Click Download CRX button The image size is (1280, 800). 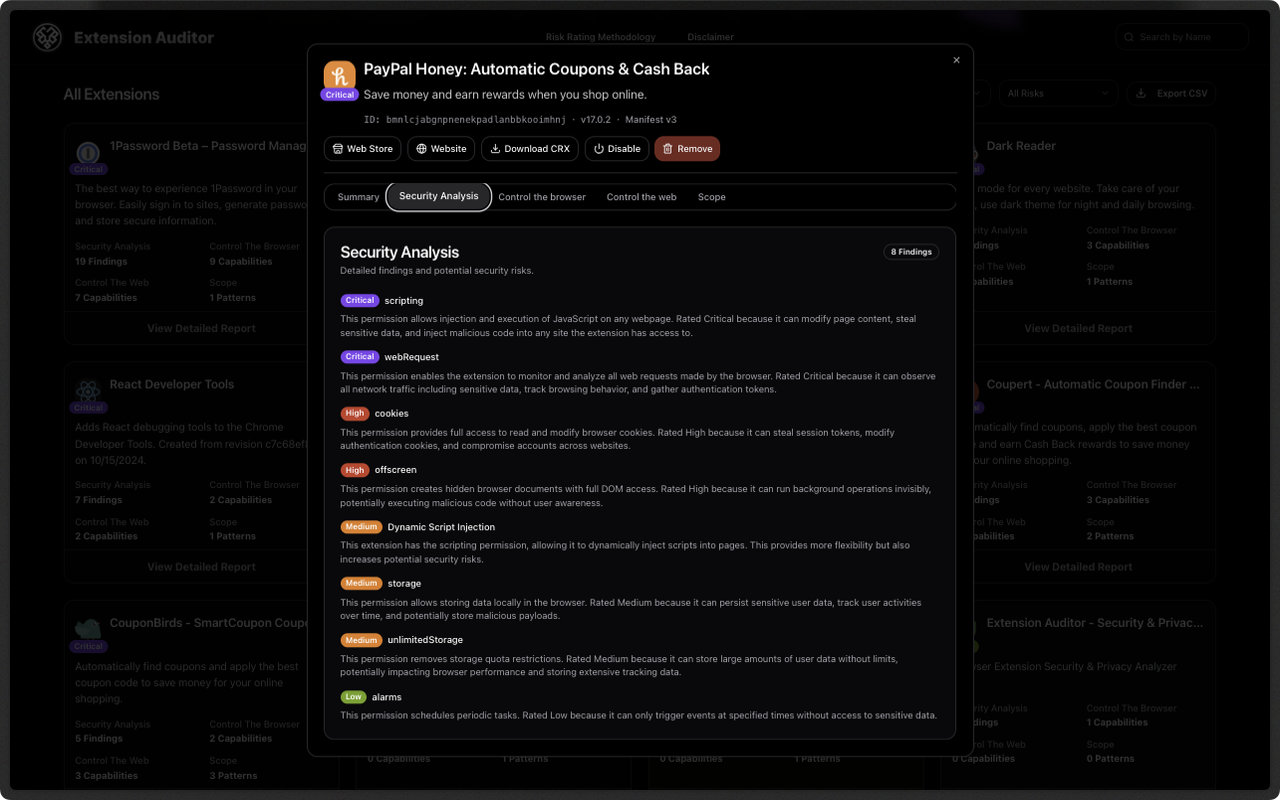coord(530,149)
